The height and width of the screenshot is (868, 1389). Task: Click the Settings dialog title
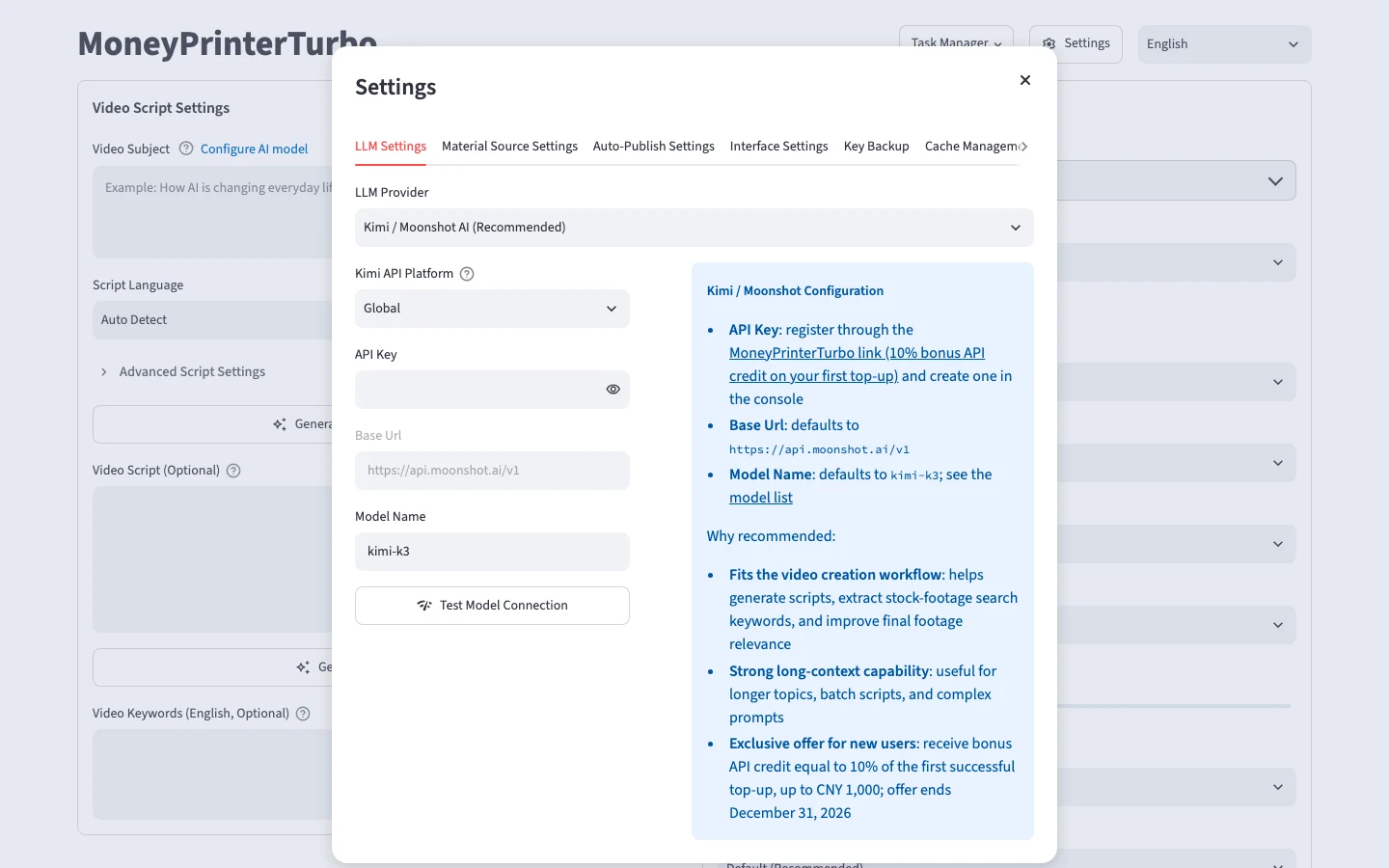click(x=395, y=87)
